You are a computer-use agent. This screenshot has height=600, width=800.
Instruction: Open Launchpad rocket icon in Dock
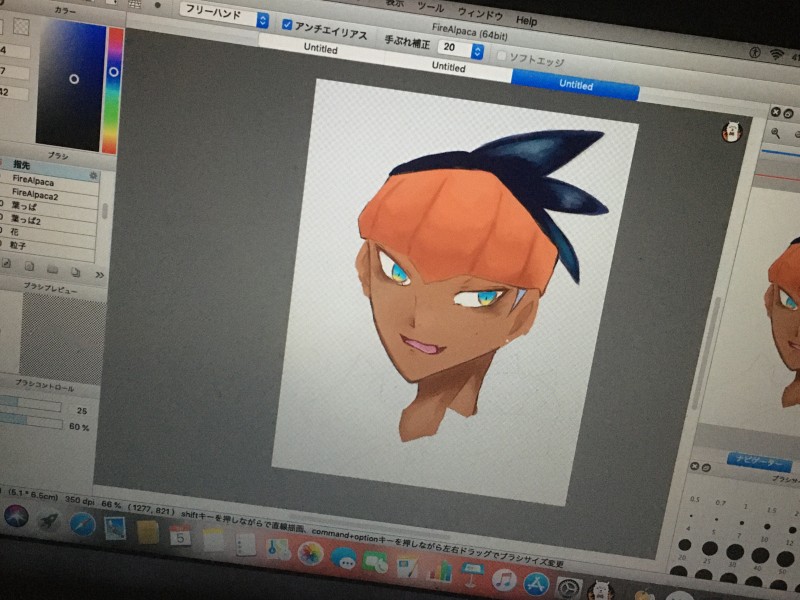49,520
